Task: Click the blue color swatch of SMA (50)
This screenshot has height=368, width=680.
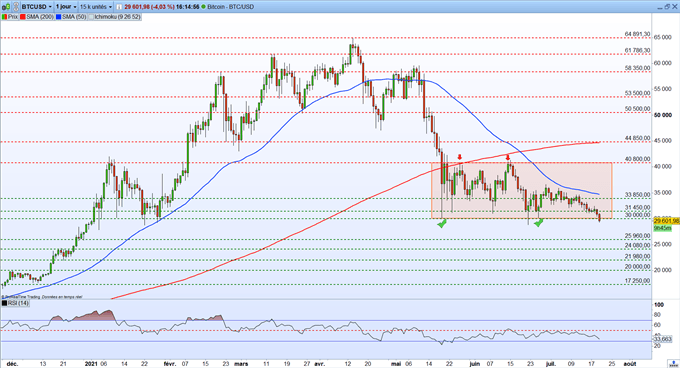Action: coord(59,17)
